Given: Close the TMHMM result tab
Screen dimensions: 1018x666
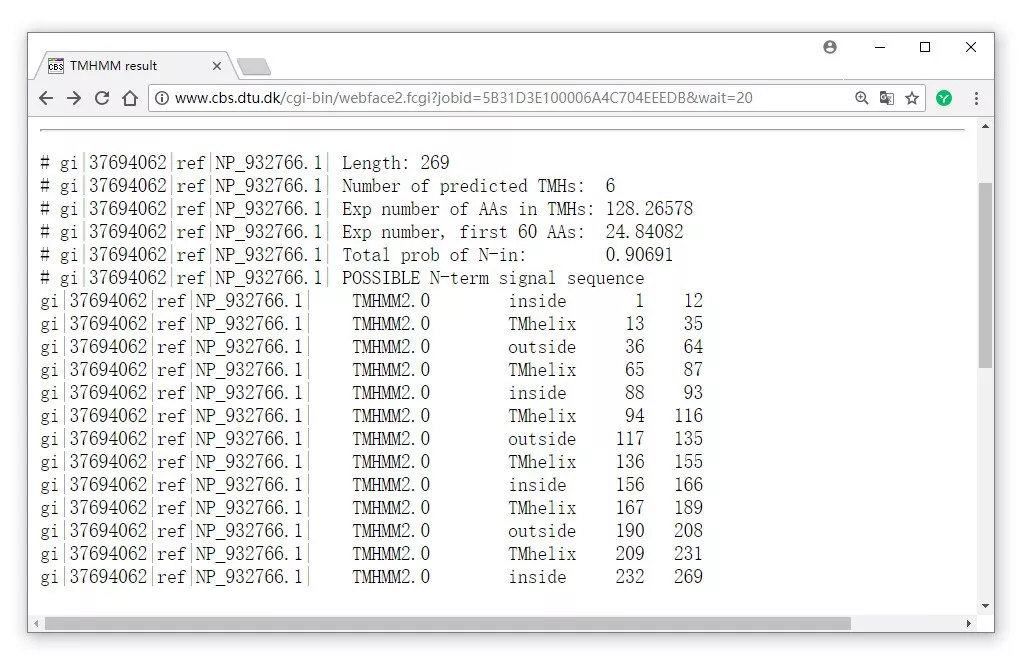Looking at the screenshot, I should pyautogui.click(x=217, y=66).
